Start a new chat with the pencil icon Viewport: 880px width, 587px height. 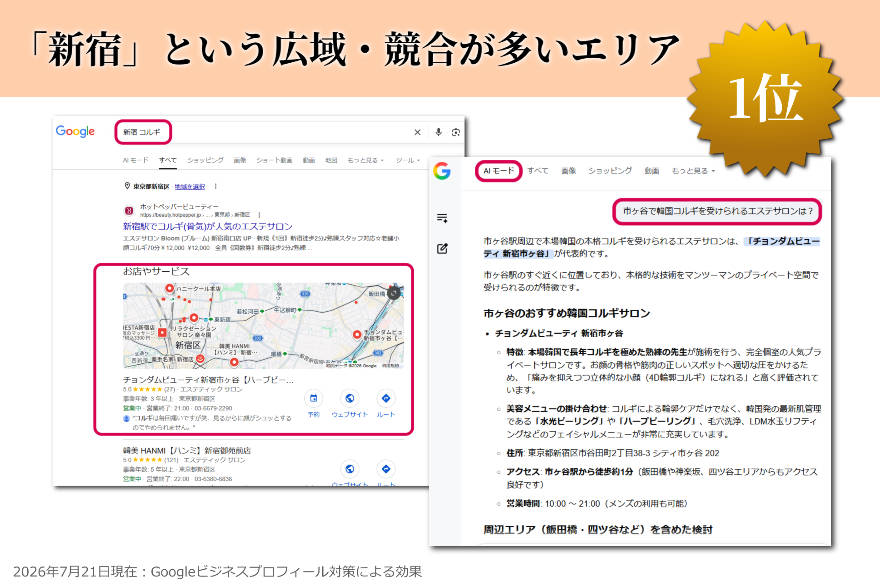(x=442, y=249)
